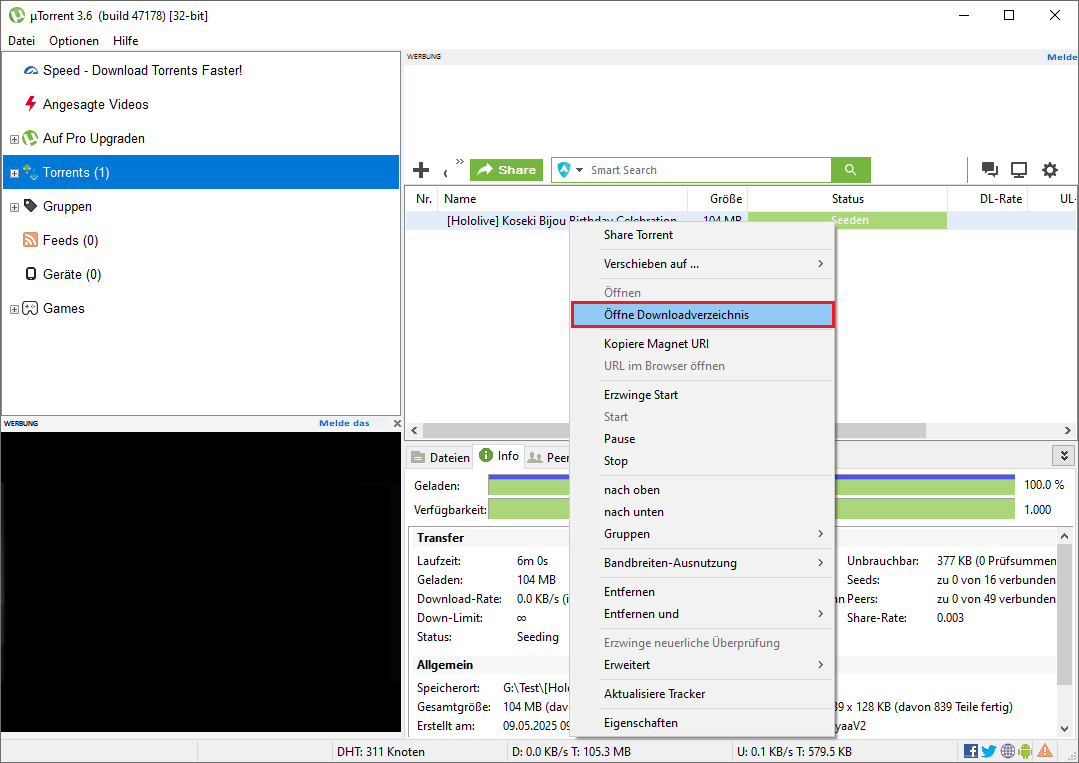
Task: Open the Datei menu
Action: point(21,41)
